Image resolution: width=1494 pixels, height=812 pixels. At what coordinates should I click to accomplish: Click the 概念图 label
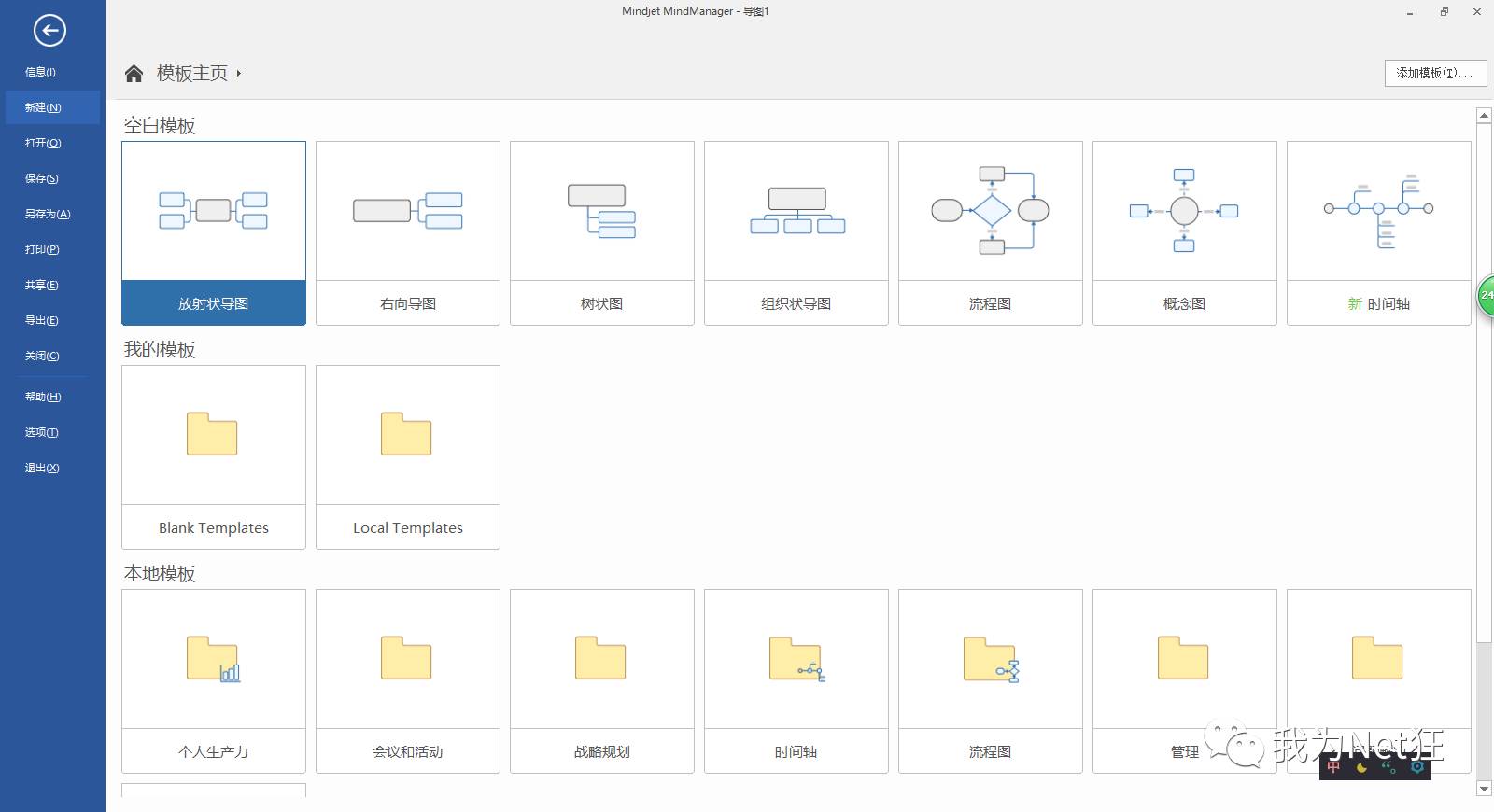[1184, 303]
